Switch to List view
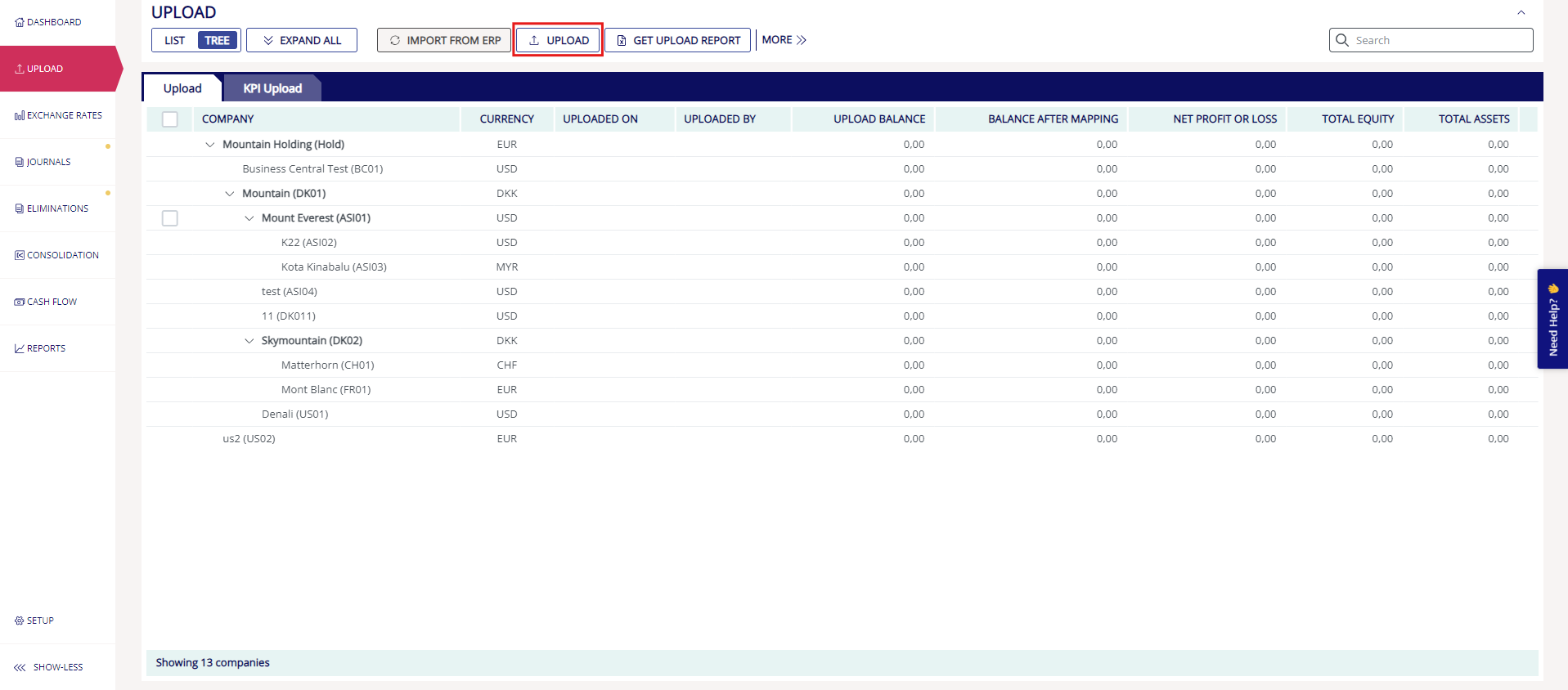 coord(174,40)
